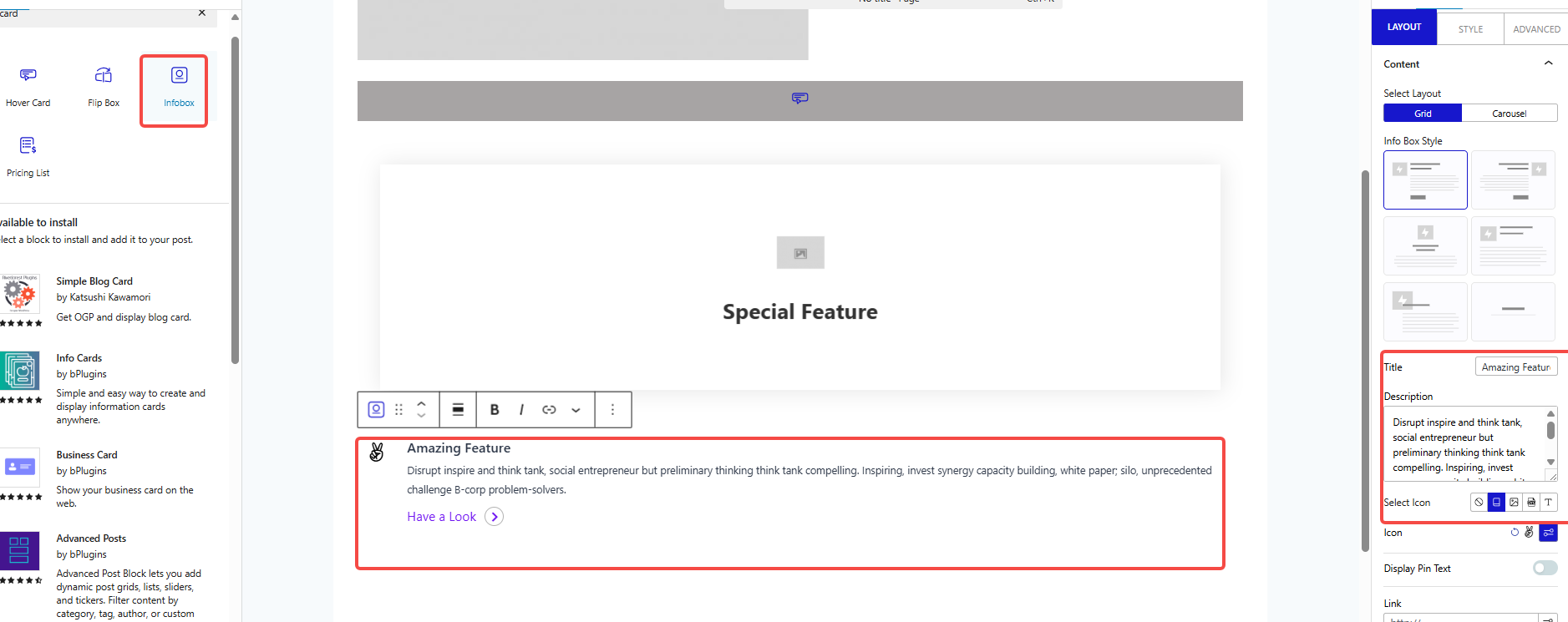The height and width of the screenshot is (622, 1568).
Task: Collapse the Content panel section
Action: [x=1548, y=63]
